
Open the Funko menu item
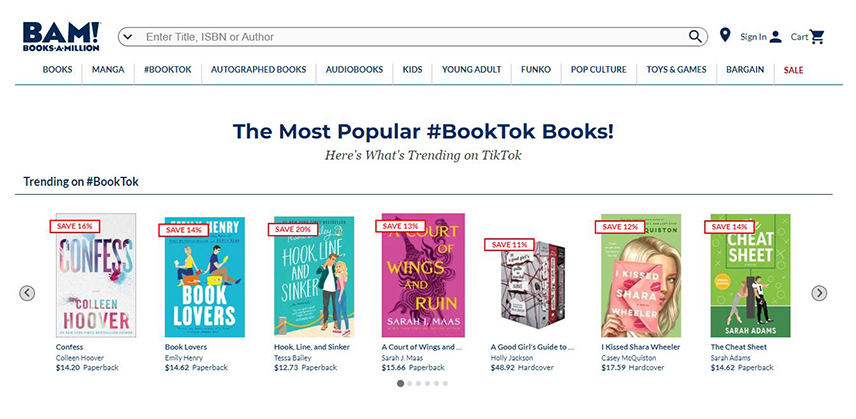(536, 70)
